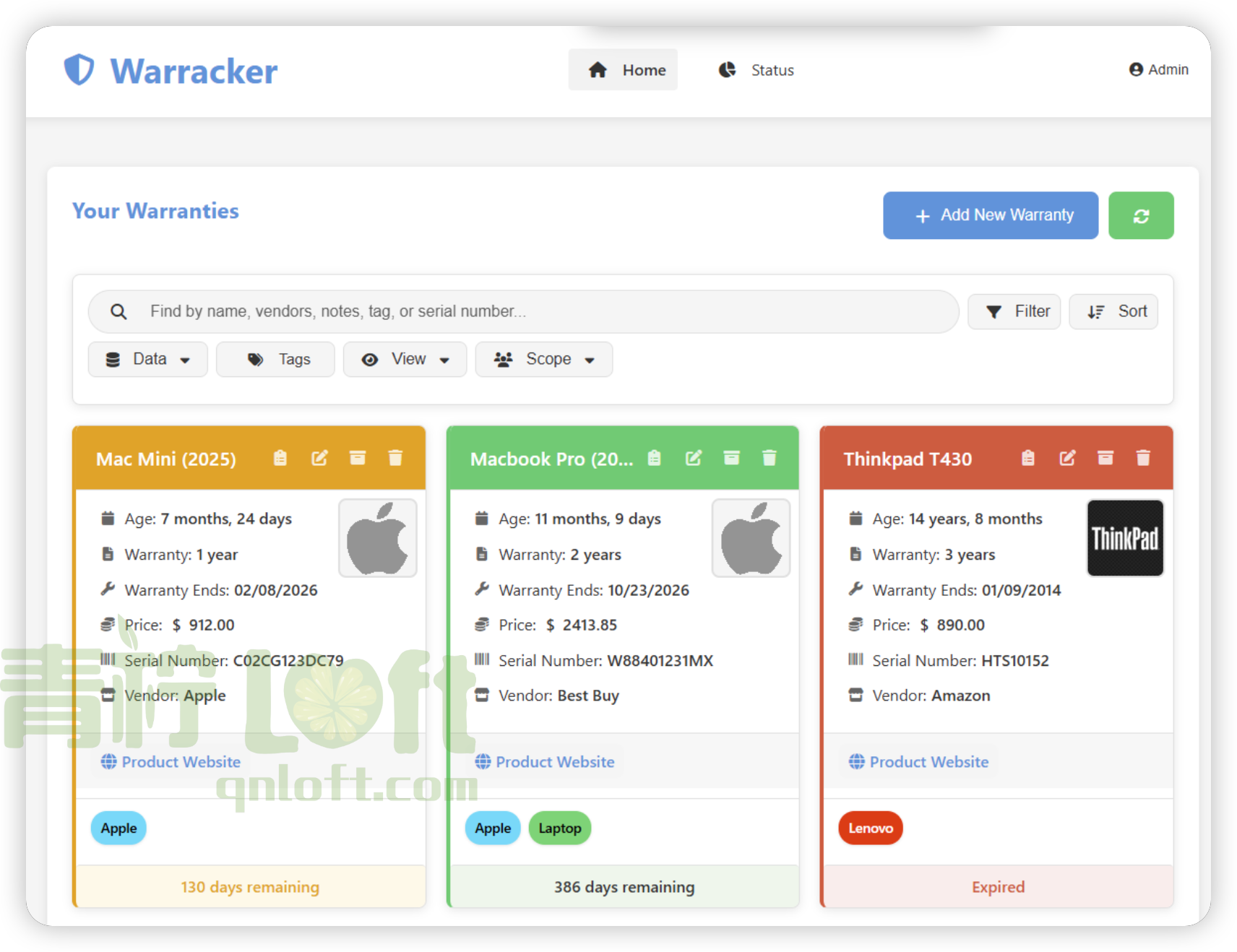Screen dimensions: 1237x952
Task: Open the View dropdown menu
Action: tap(405, 360)
